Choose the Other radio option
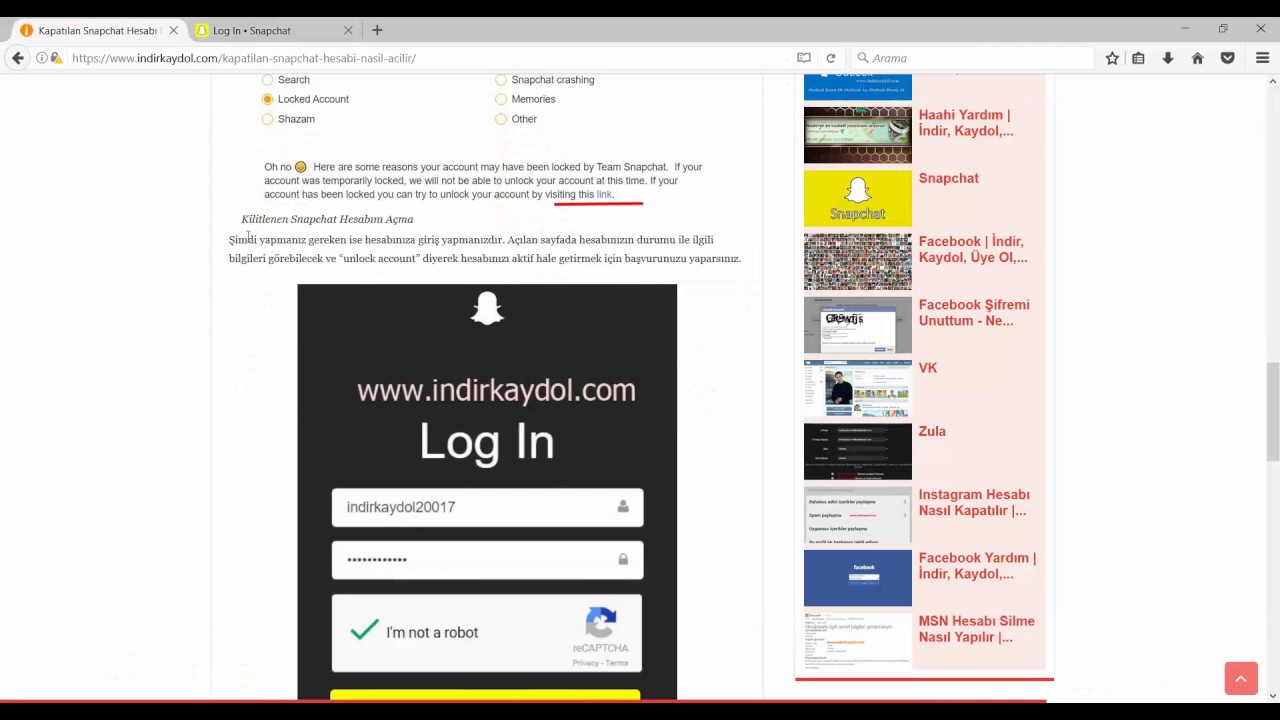 coord(501,119)
